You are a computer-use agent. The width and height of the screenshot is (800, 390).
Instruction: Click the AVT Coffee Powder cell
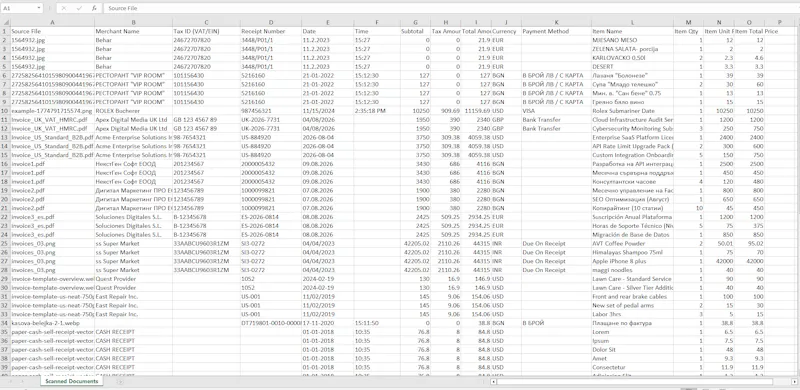[x=632, y=243]
